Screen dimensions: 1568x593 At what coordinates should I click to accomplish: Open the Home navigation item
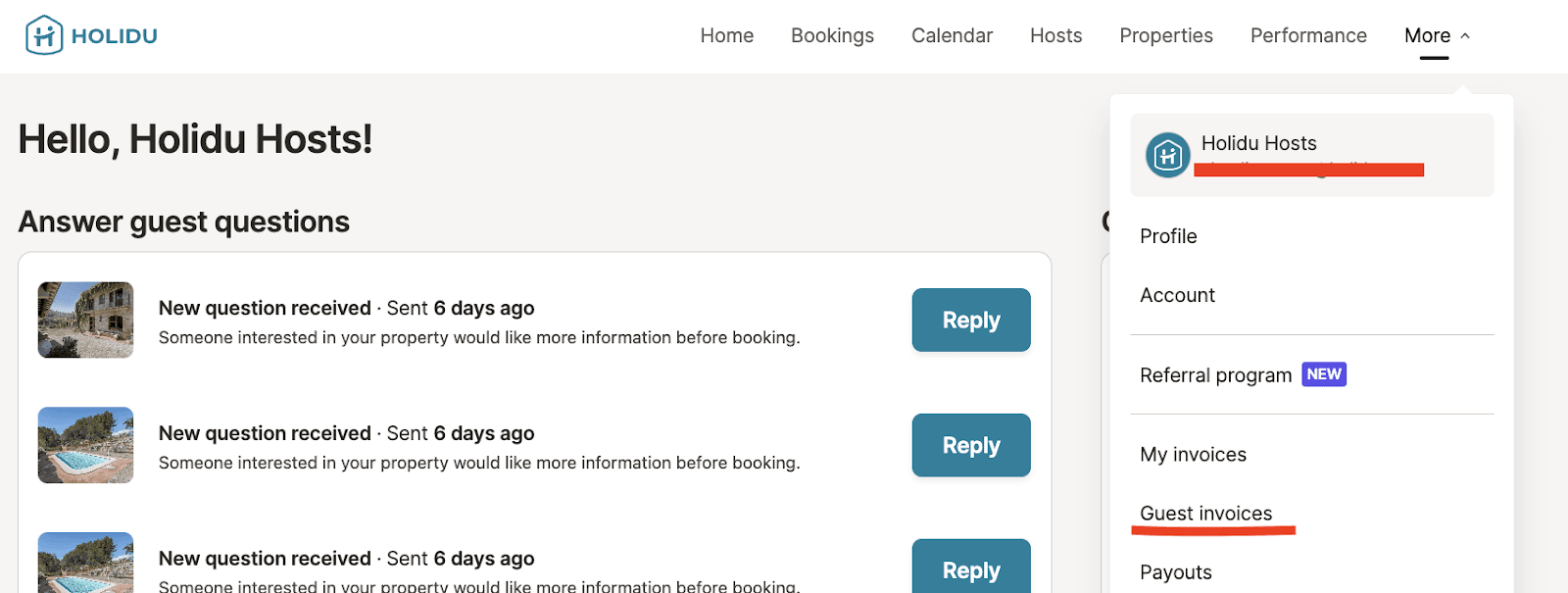click(x=726, y=35)
